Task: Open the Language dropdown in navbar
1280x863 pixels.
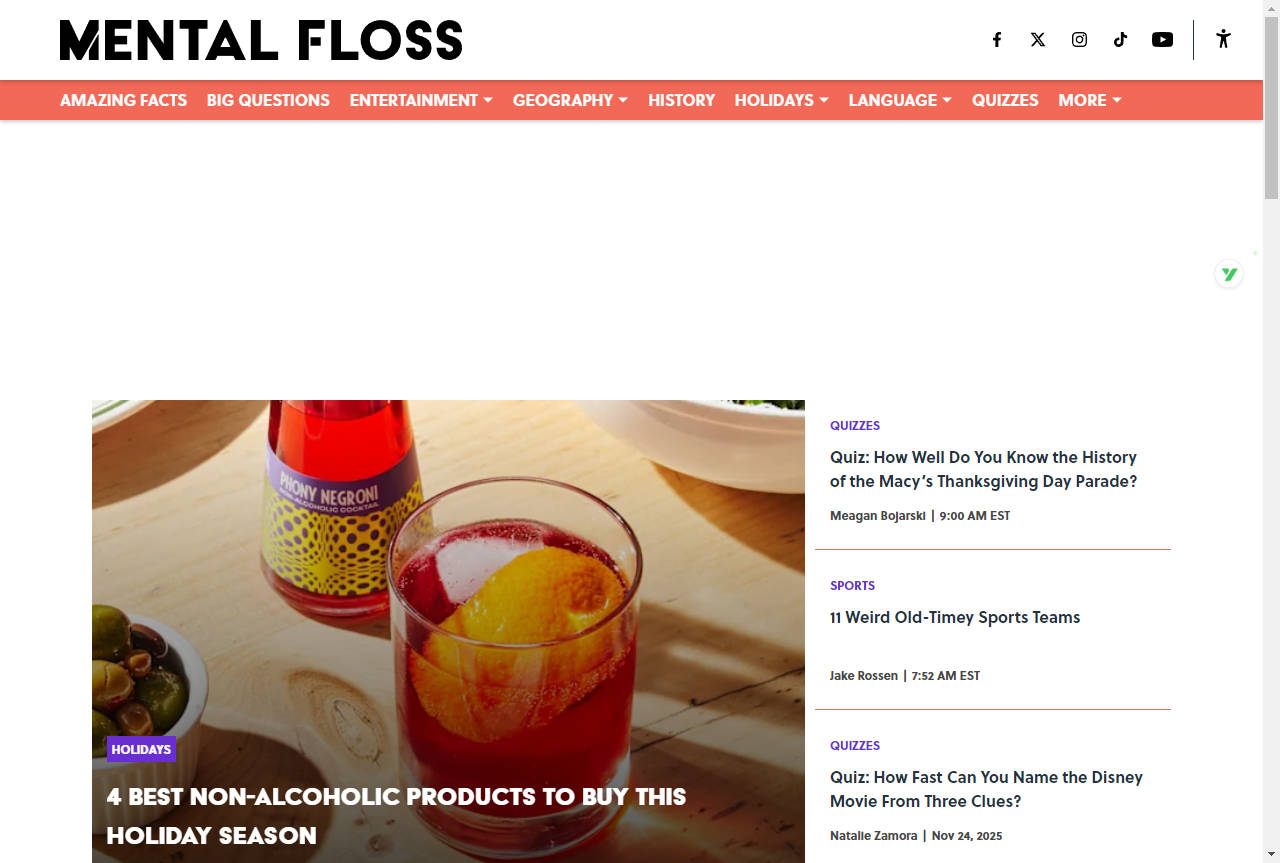Action: (900, 100)
